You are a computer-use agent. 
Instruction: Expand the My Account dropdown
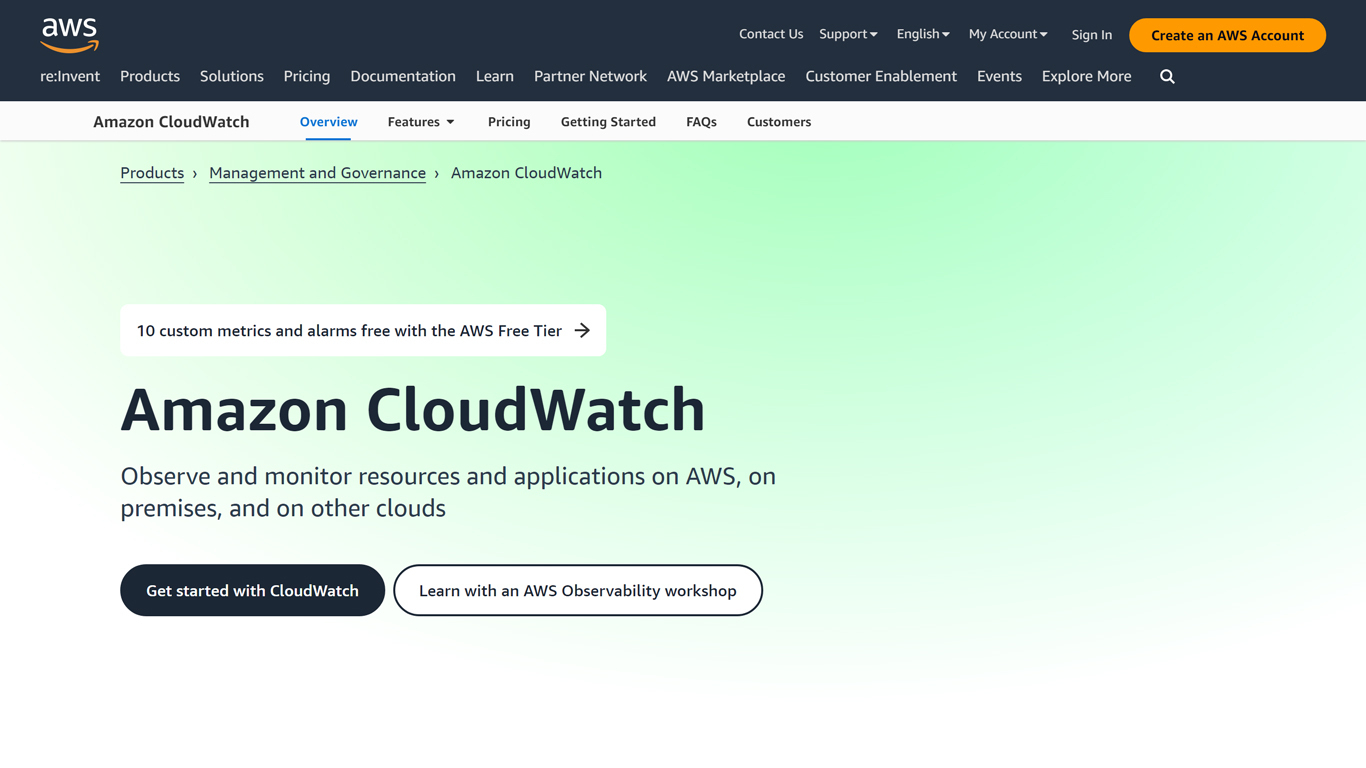(x=1008, y=34)
